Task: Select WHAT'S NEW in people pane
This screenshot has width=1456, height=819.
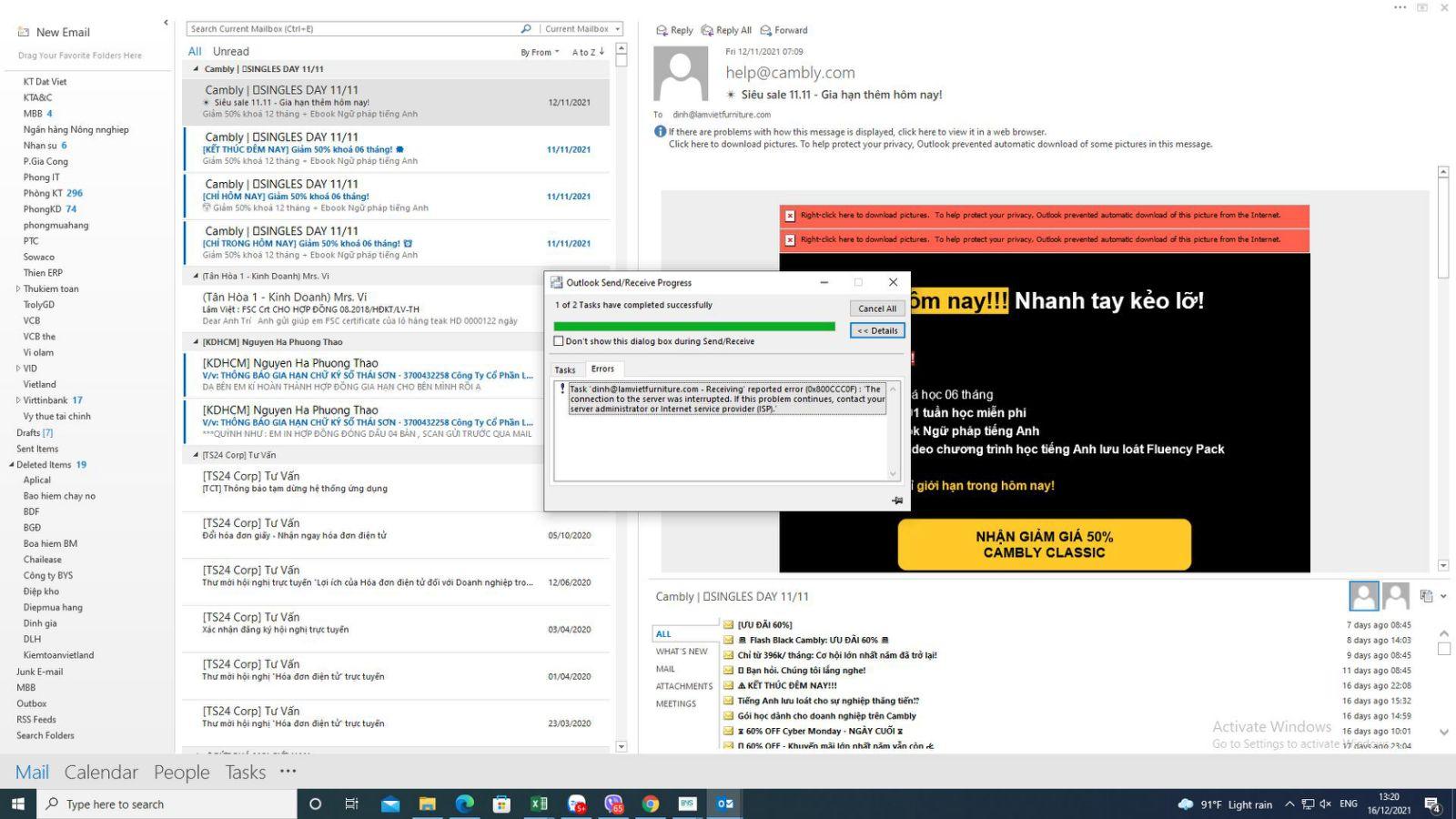Action: [x=682, y=652]
